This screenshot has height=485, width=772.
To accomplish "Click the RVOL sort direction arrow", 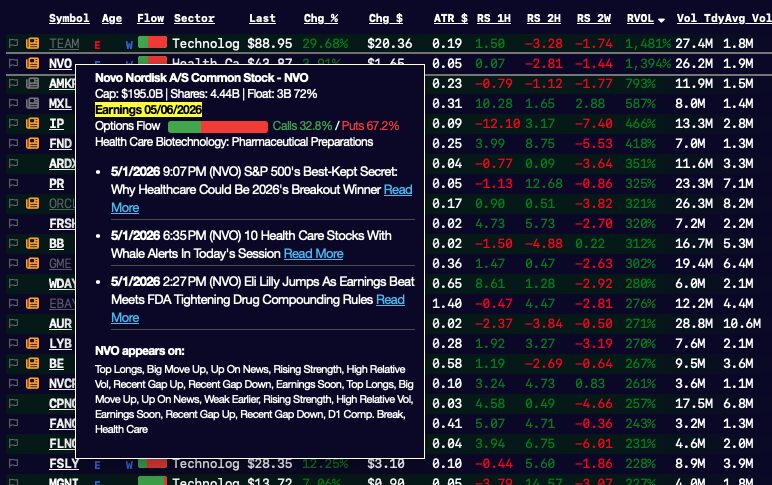I will point(661,20).
